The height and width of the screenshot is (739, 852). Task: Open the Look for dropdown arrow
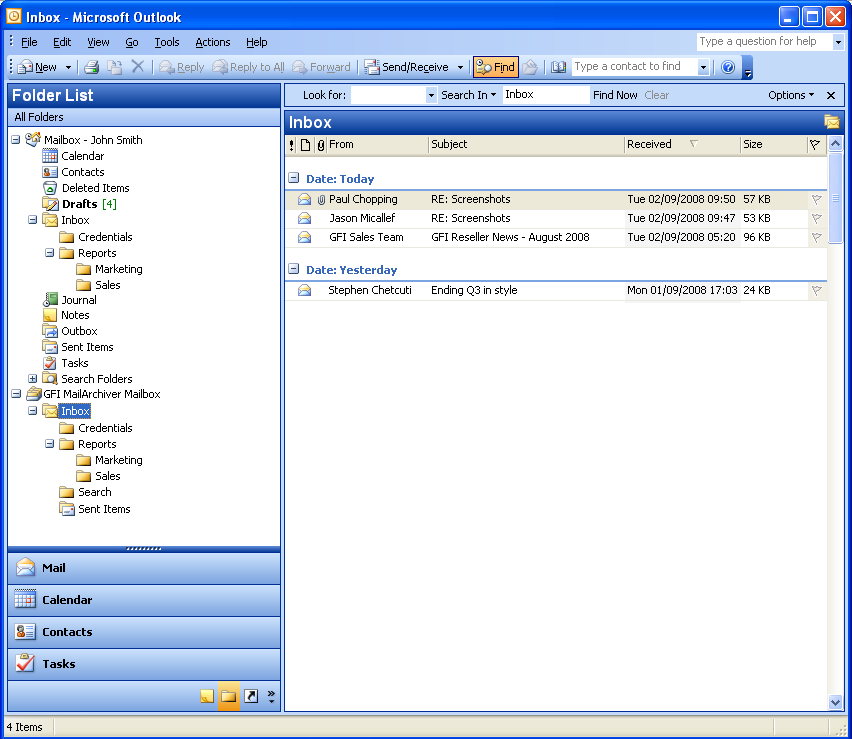tap(431, 95)
